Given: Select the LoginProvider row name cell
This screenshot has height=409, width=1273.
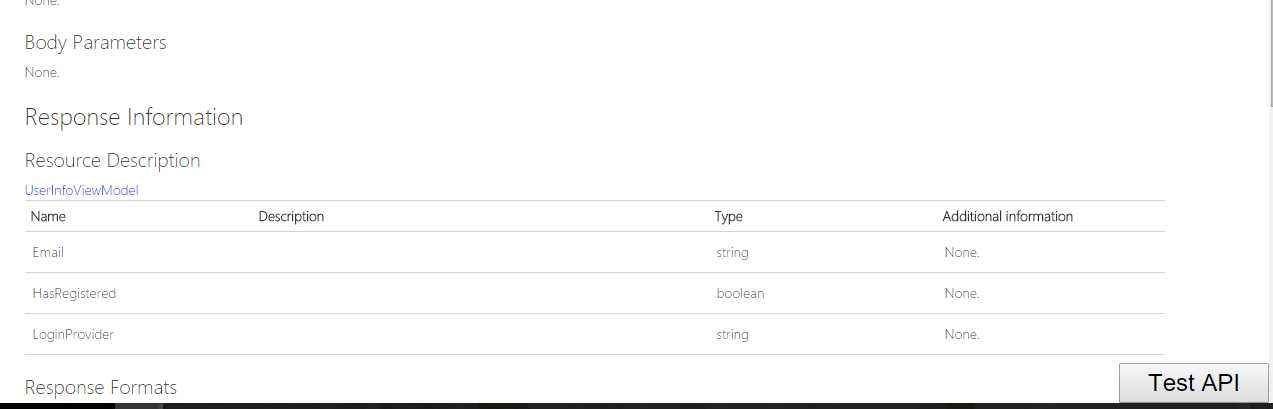Looking at the screenshot, I should point(73,334).
